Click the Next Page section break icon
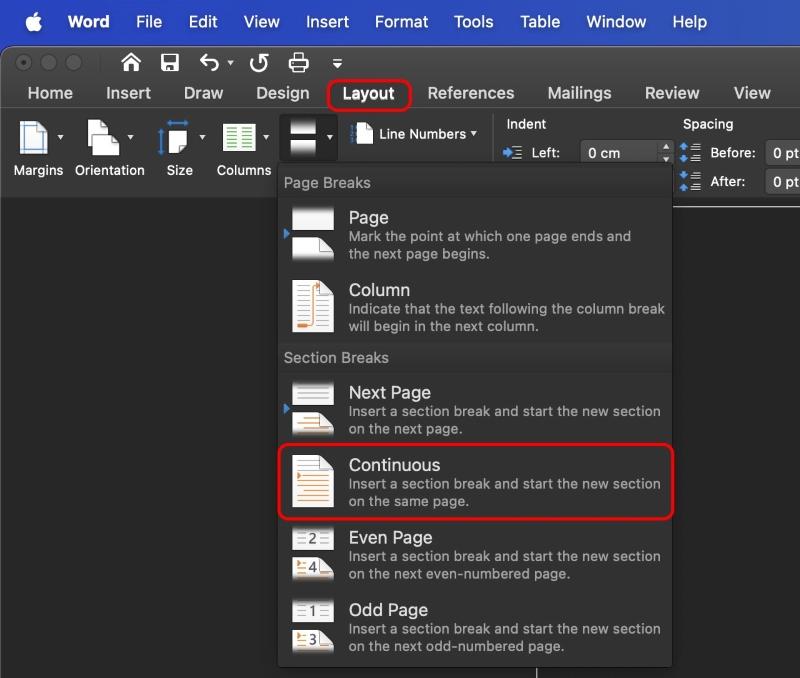Screen dimensions: 800x678 [x=313, y=409]
